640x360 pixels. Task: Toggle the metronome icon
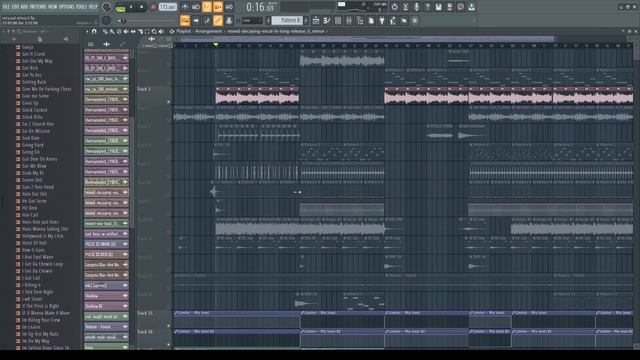point(185,7)
